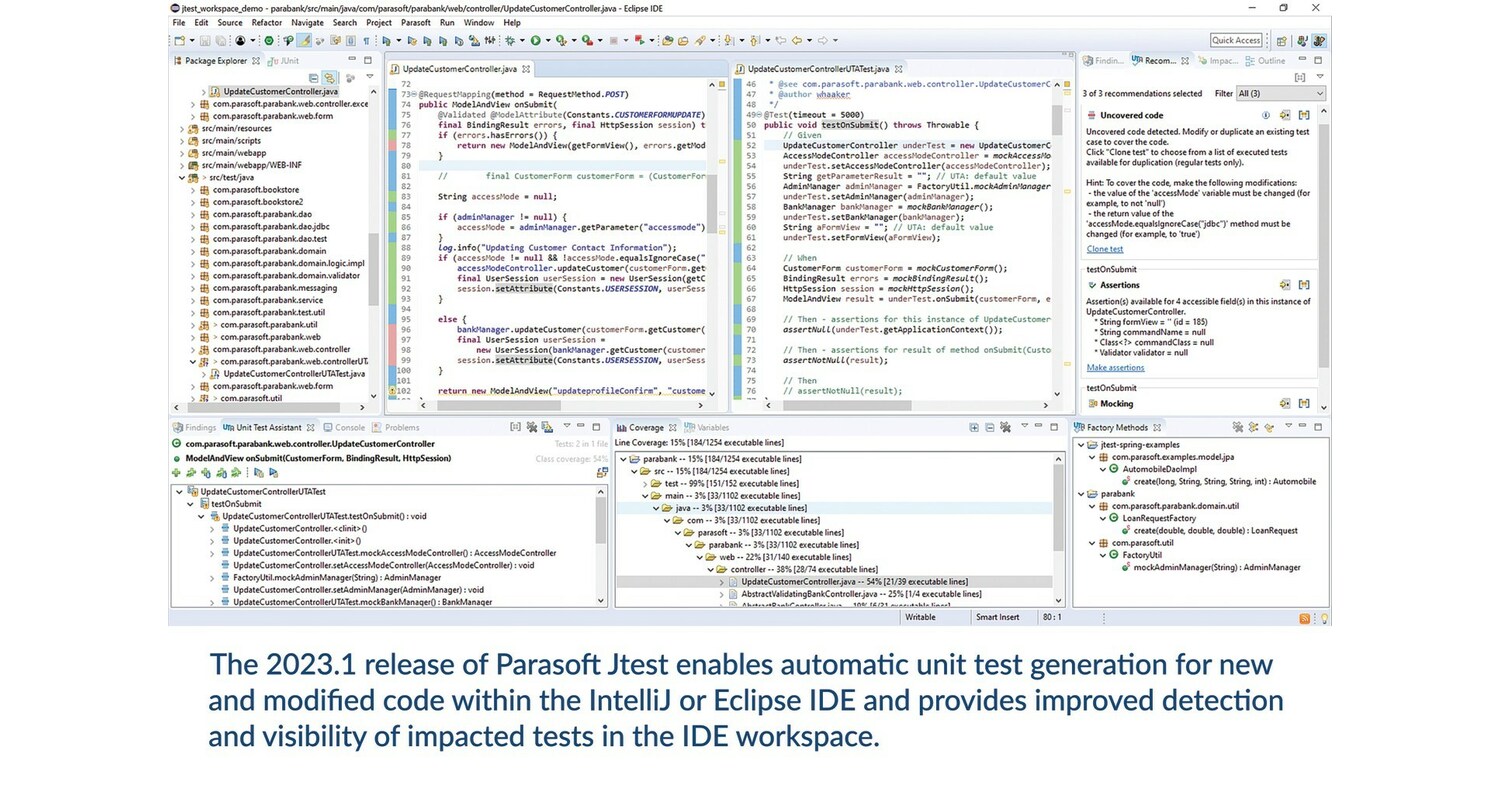Open the Filter All (3) dropdown
Screen dimensions: 1500x785
click(x=1280, y=93)
